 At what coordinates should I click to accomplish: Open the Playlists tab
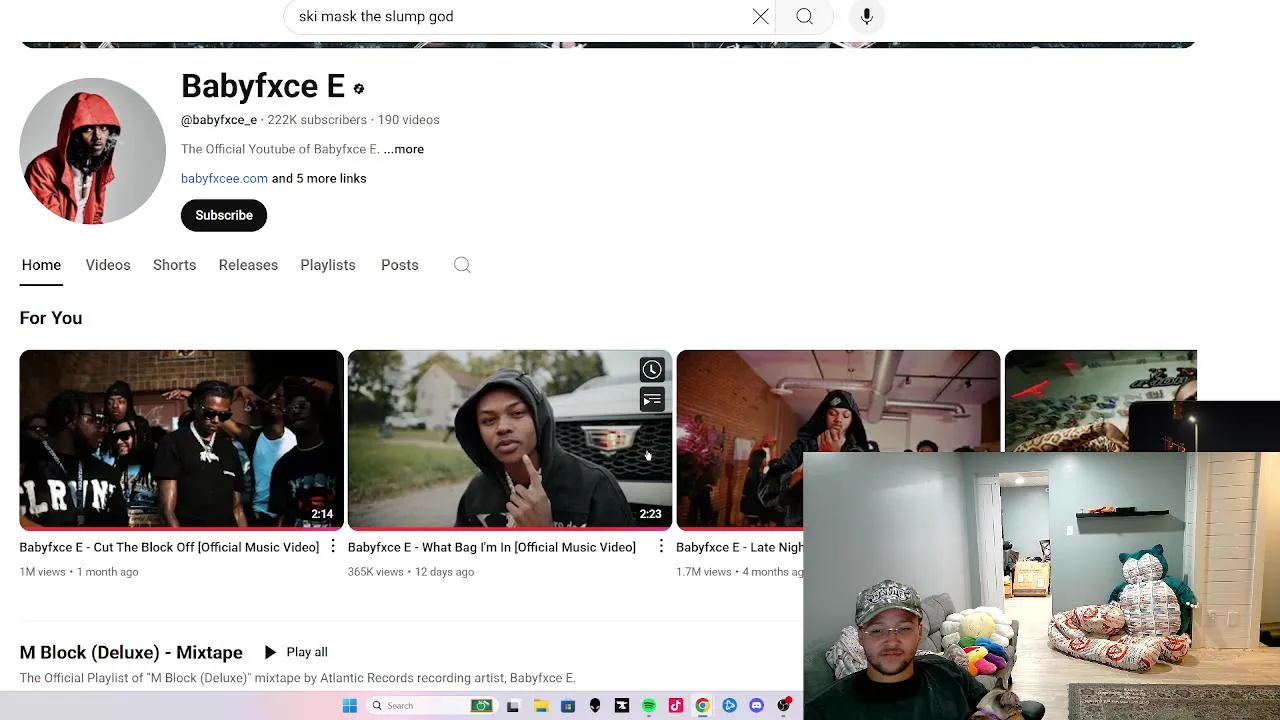328,265
